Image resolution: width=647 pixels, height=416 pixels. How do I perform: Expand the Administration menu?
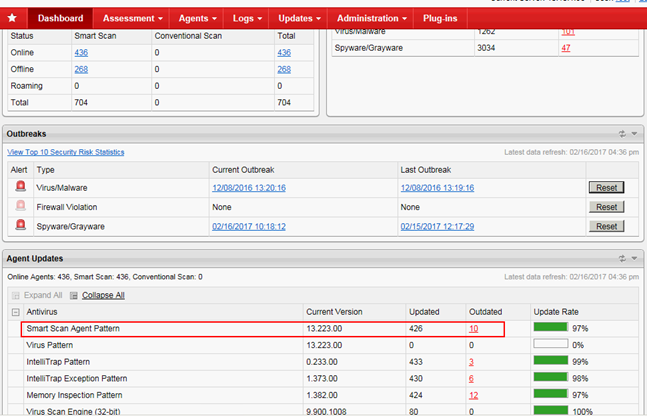[x=372, y=18]
